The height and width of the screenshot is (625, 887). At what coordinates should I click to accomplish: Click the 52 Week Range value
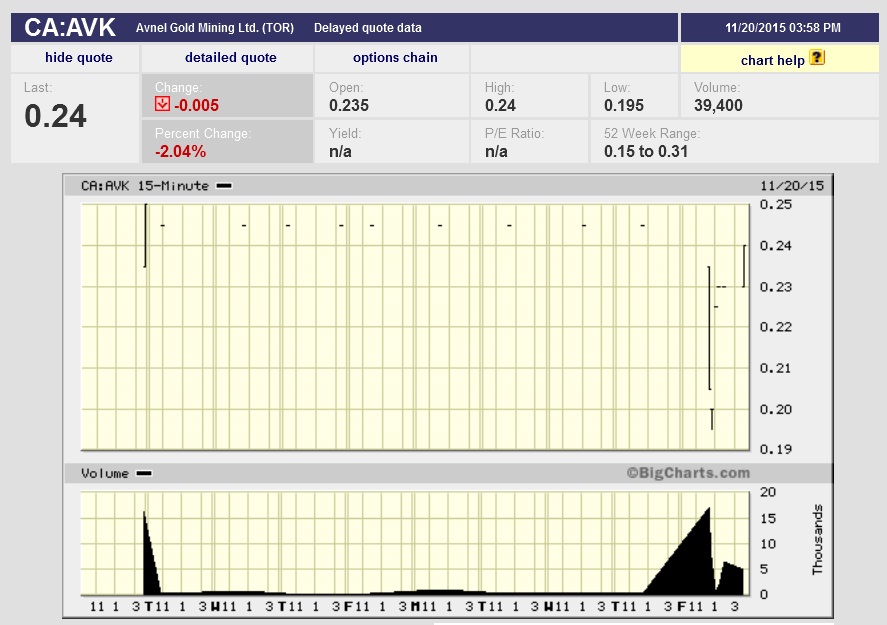[x=646, y=152]
